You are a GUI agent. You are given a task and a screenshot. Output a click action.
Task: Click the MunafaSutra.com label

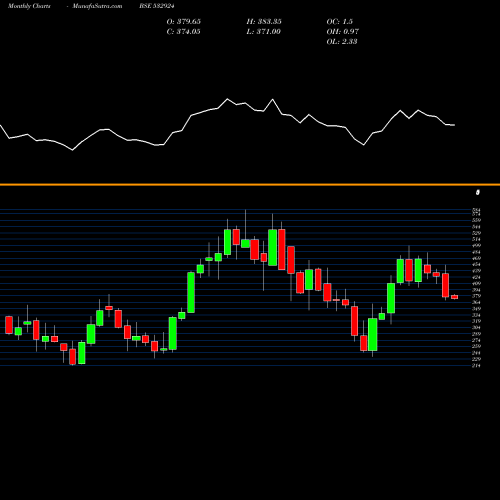coord(97,6)
